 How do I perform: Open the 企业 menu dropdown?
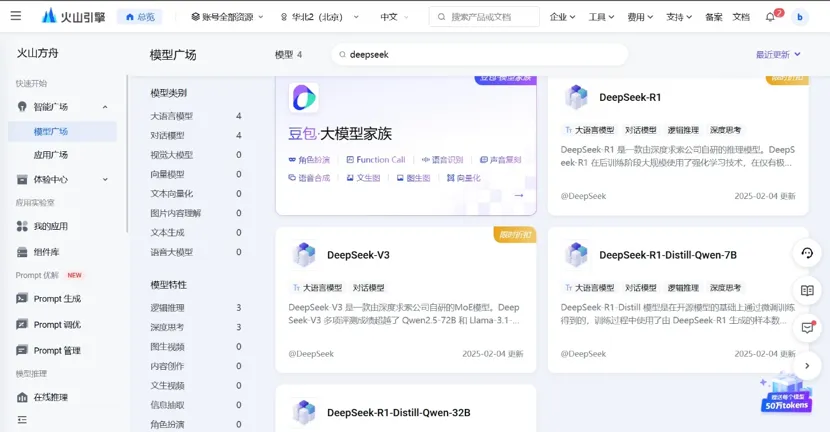(562, 17)
